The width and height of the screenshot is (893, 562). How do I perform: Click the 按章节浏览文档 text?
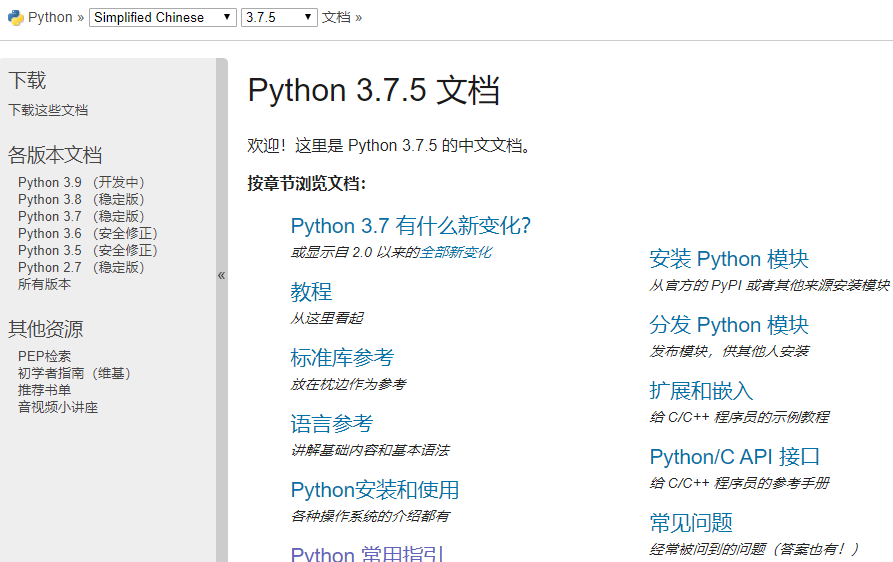(x=306, y=183)
